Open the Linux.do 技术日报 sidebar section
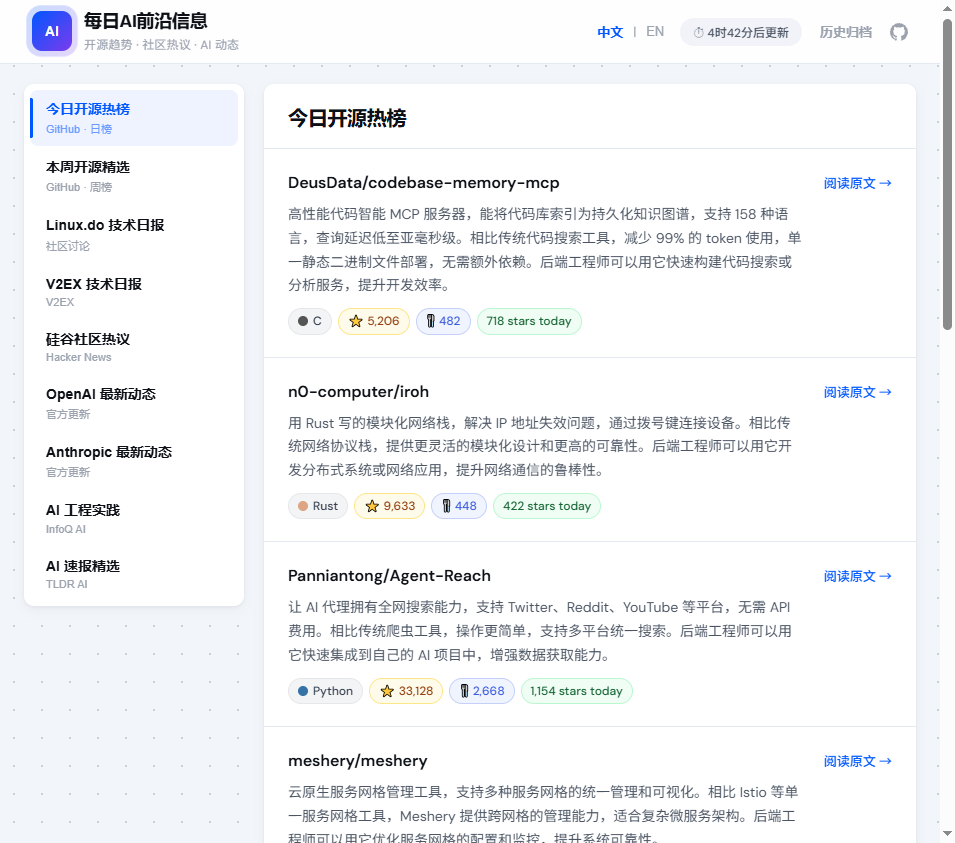The width and height of the screenshot is (955, 843). pos(134,235)
